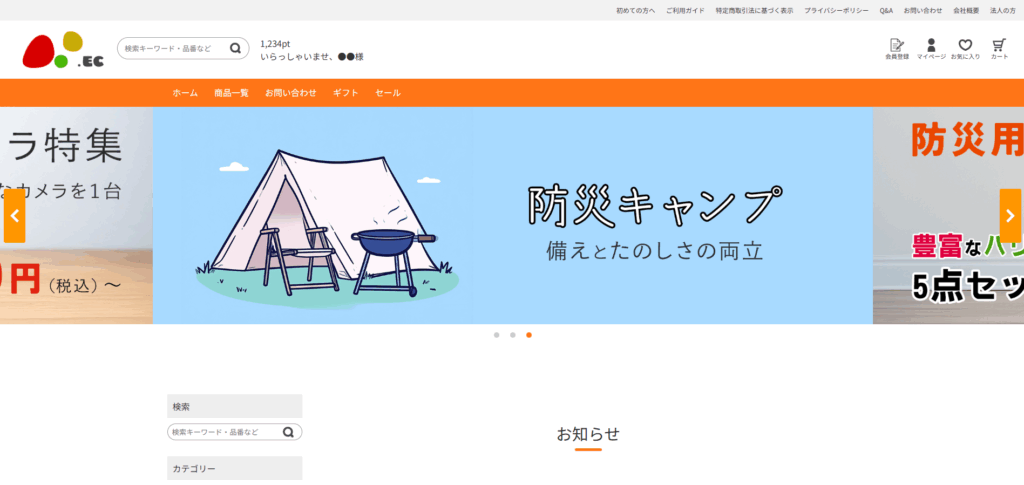Viewport: 1024px width, 485px height.
Task: Open the 商品一覧 menu item
Action: click(231, 93)
